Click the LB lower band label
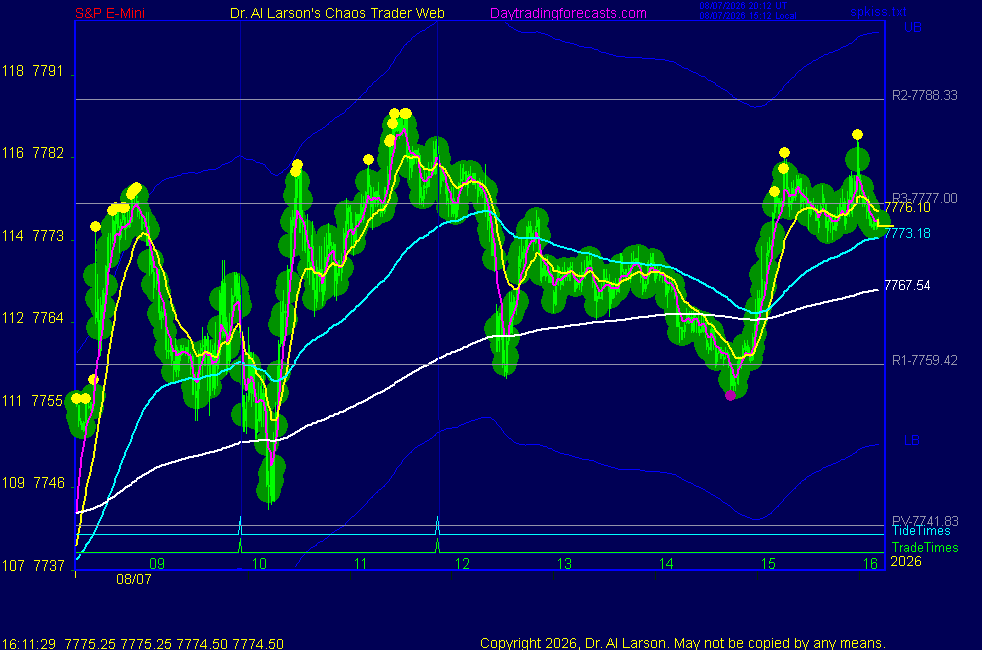Viewport: 982px width, 650px height. point(911,440)
